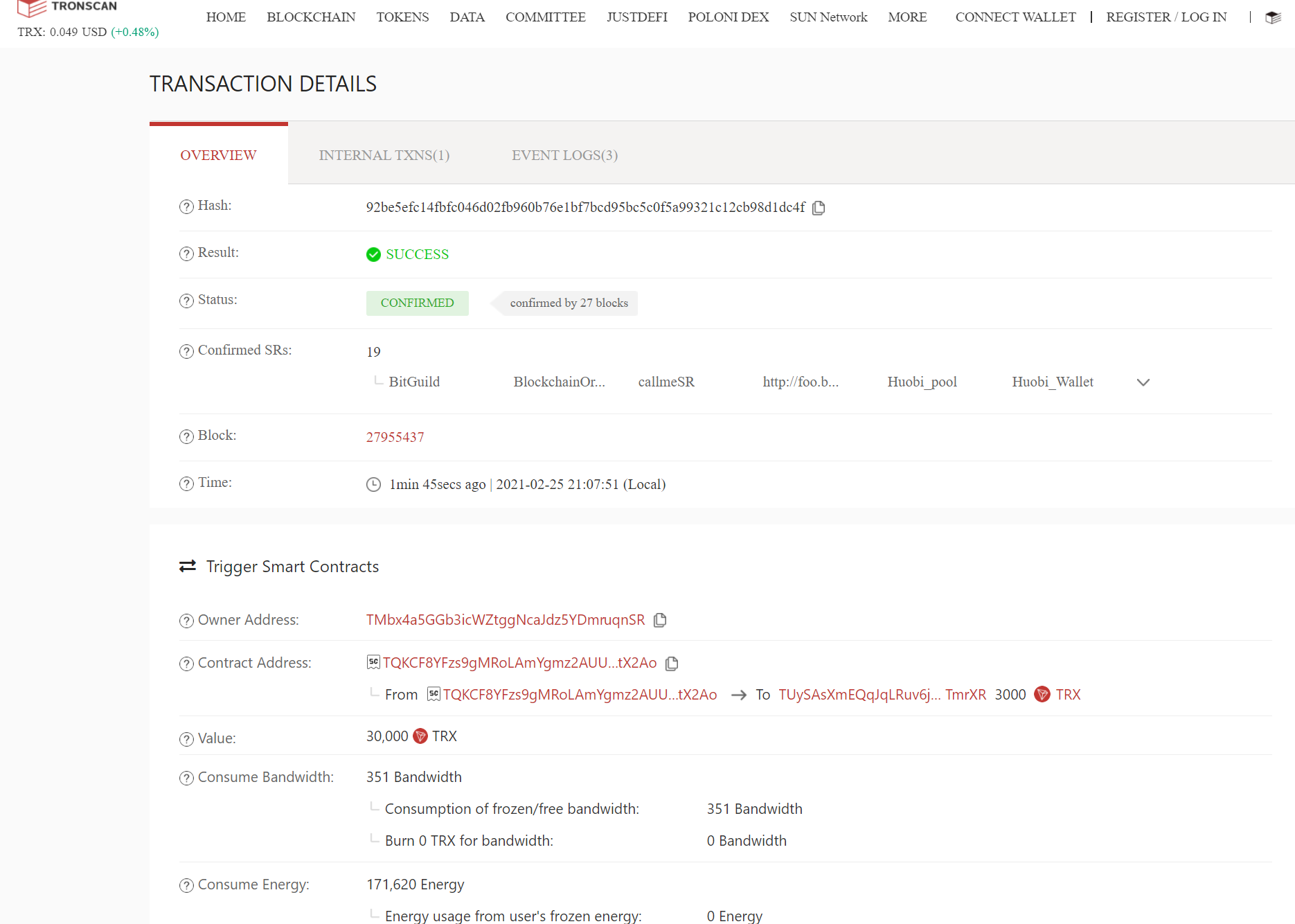Open owner address TMbx4a5GGb3icWZtggNcaJdz5YDmruqnSR
Viewport: 1295px width, 924px height.
pos(506,620)
